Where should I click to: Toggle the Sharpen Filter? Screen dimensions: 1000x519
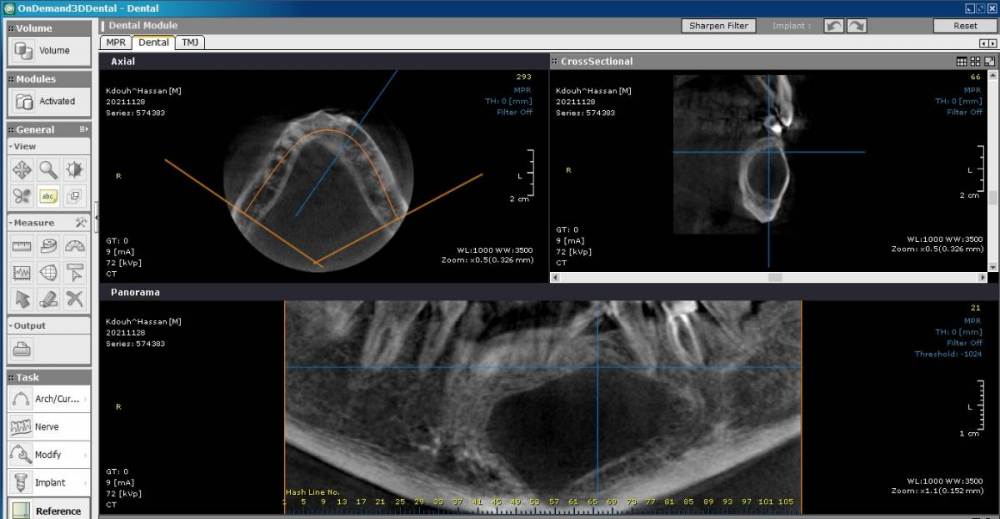(718, 25)
